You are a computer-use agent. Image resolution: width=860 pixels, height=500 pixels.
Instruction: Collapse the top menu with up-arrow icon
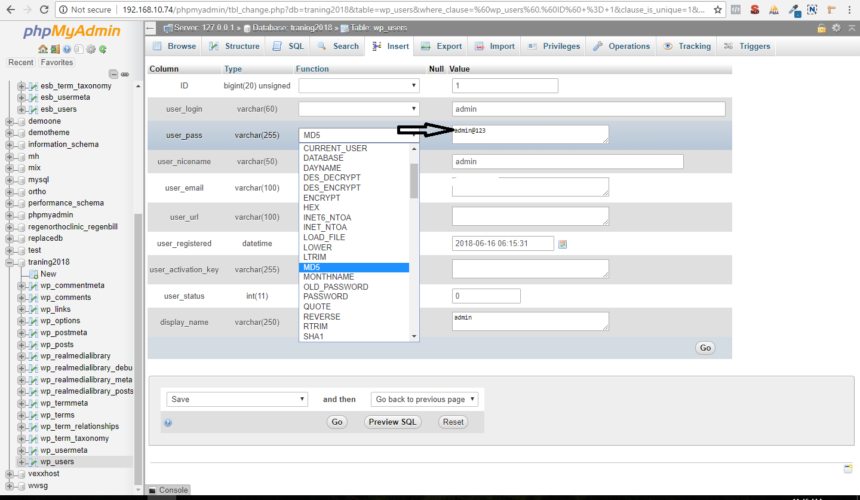851,28
